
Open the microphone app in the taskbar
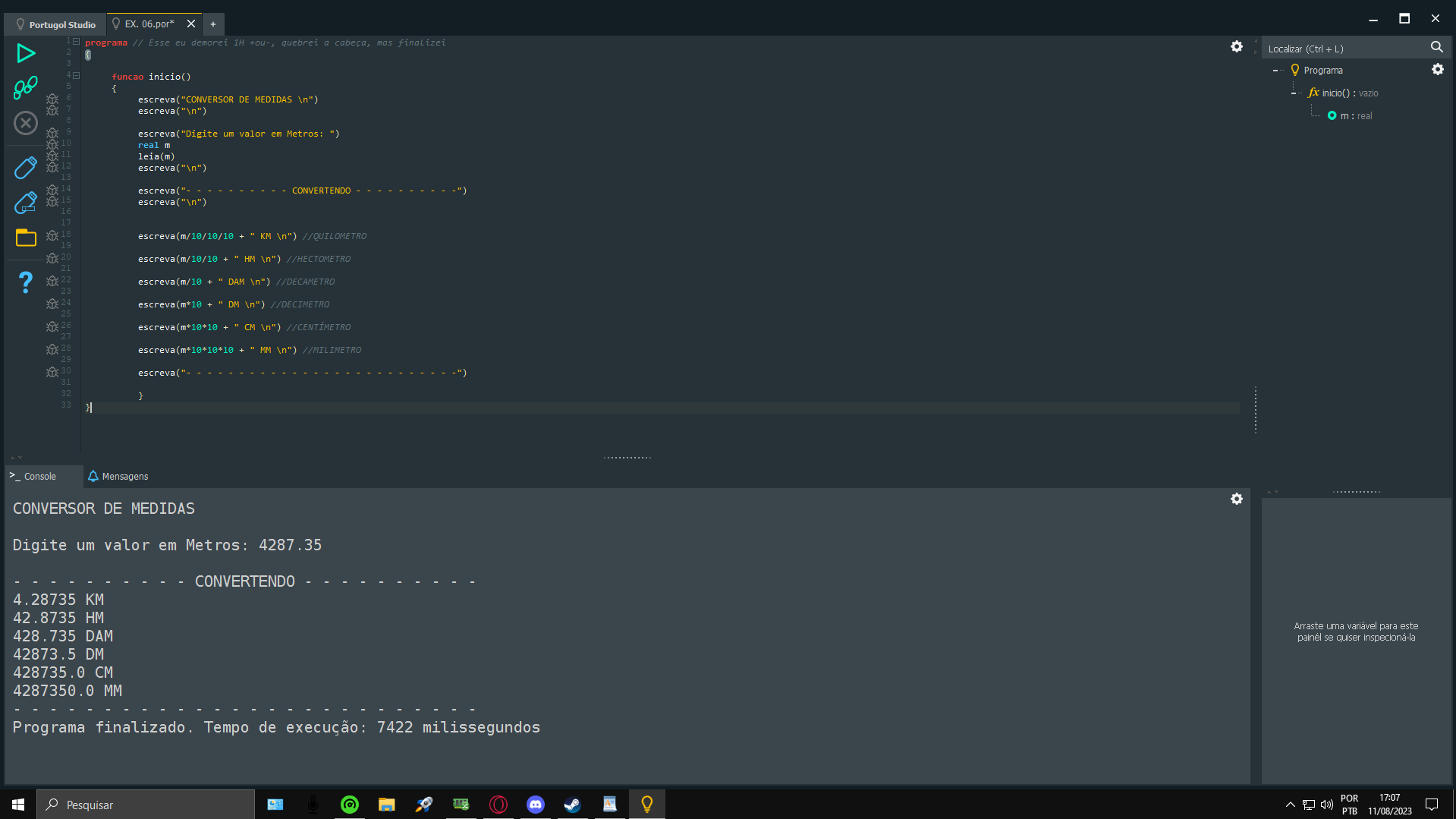click(x=313, y=805)
